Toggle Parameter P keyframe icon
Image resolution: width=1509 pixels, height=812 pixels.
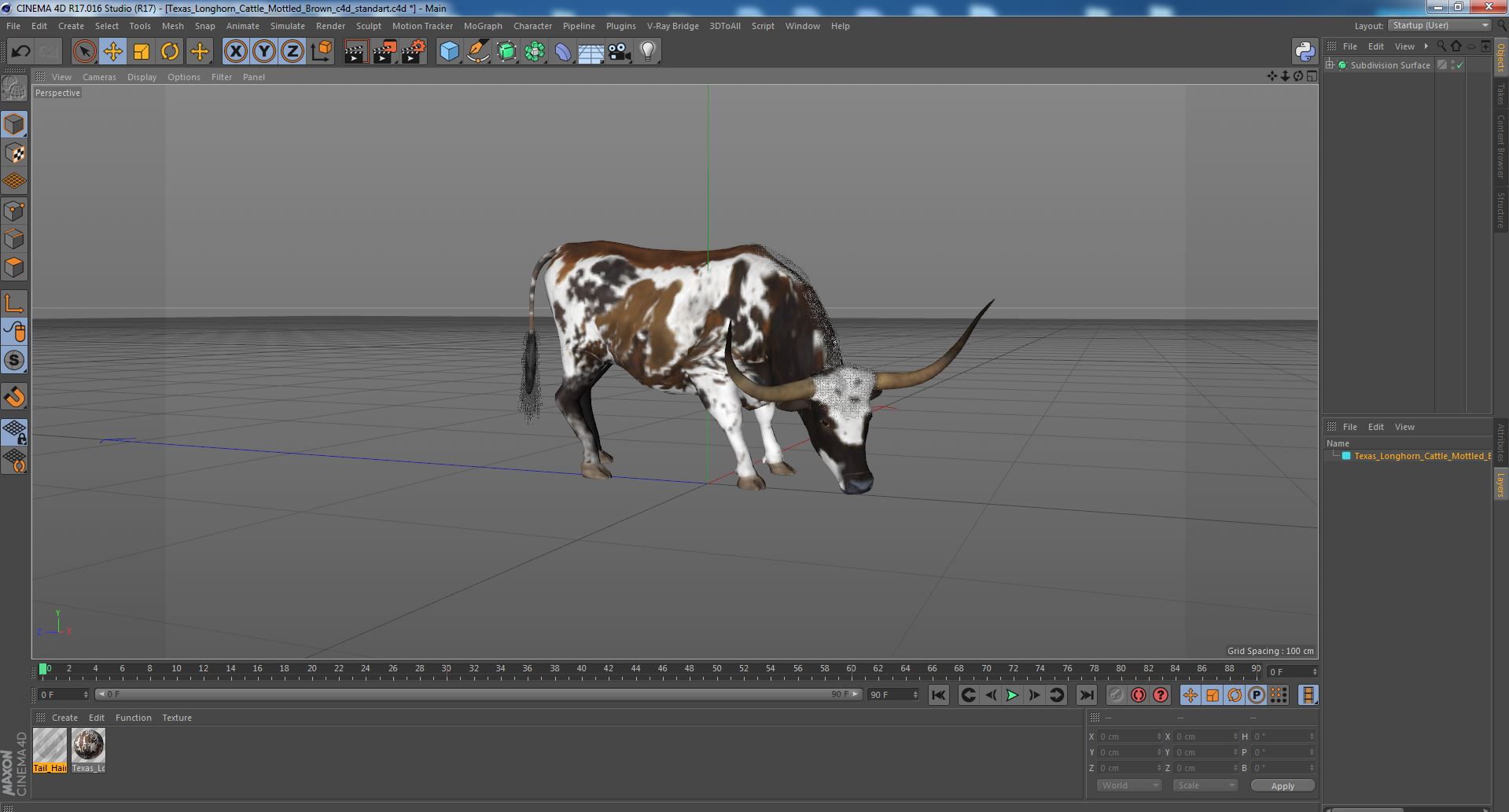pyautogui.click(x=1256, y=695)
